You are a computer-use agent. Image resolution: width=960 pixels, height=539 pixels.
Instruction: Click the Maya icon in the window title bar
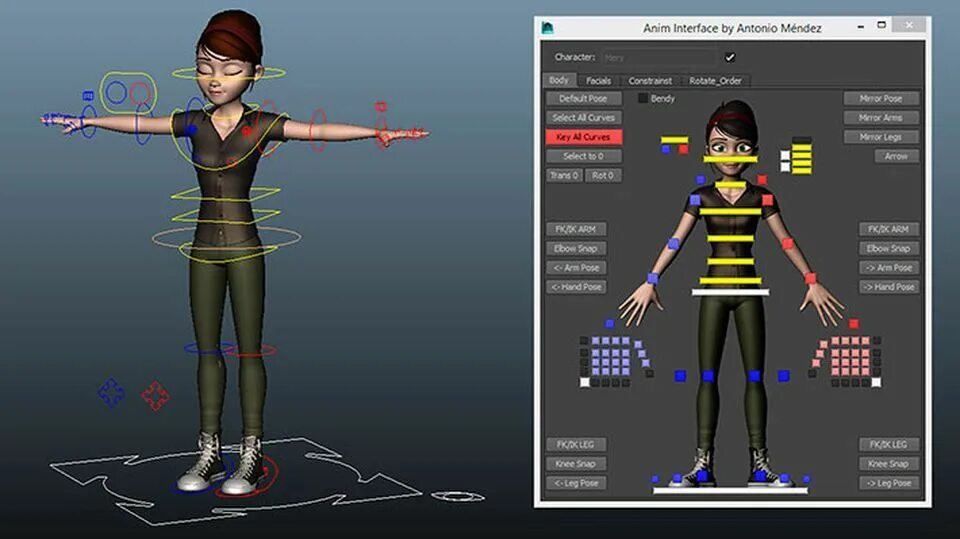[547, 28]
